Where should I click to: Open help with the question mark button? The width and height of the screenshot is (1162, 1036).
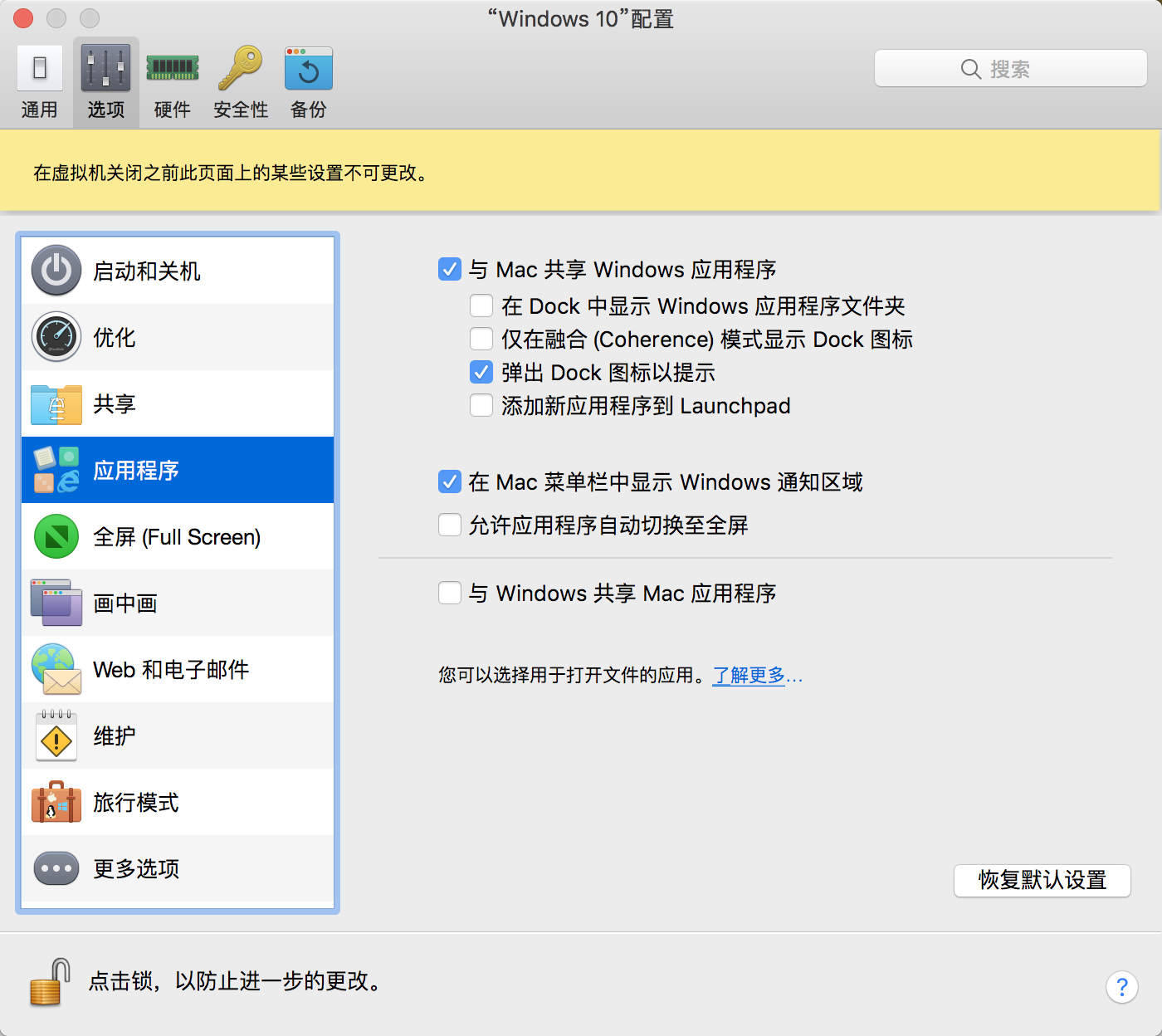tap(1121, 987)
